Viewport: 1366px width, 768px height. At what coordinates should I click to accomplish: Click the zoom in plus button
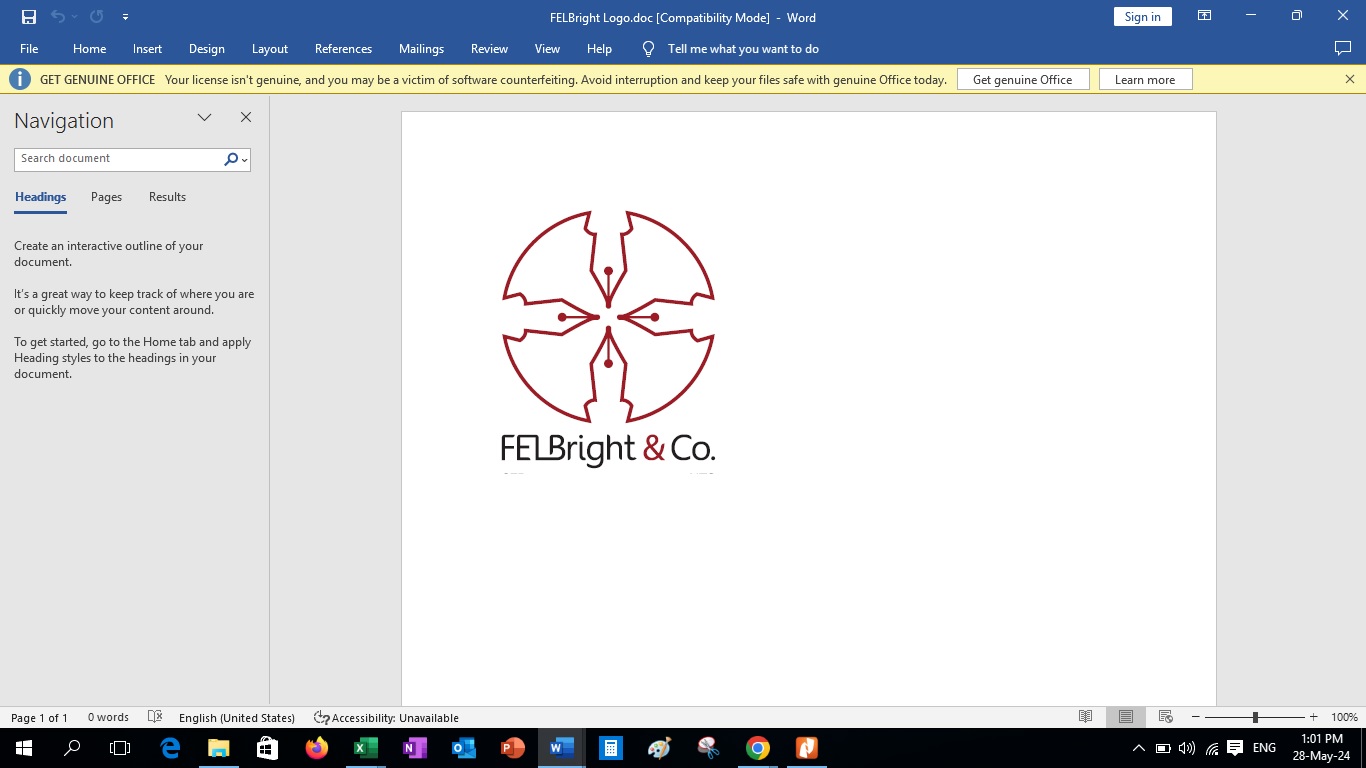coord(1313,717)
